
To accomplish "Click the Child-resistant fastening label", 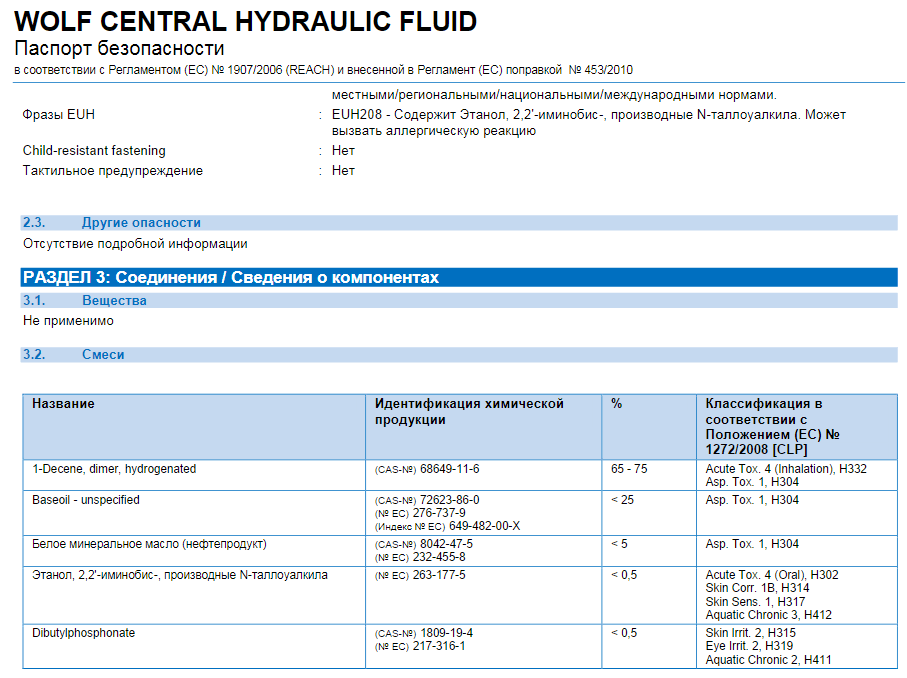I will (94, 150).
